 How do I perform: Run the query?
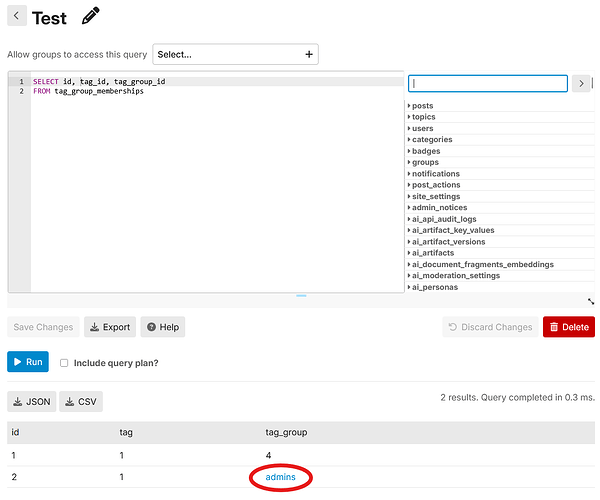click(x=28, y=362)
